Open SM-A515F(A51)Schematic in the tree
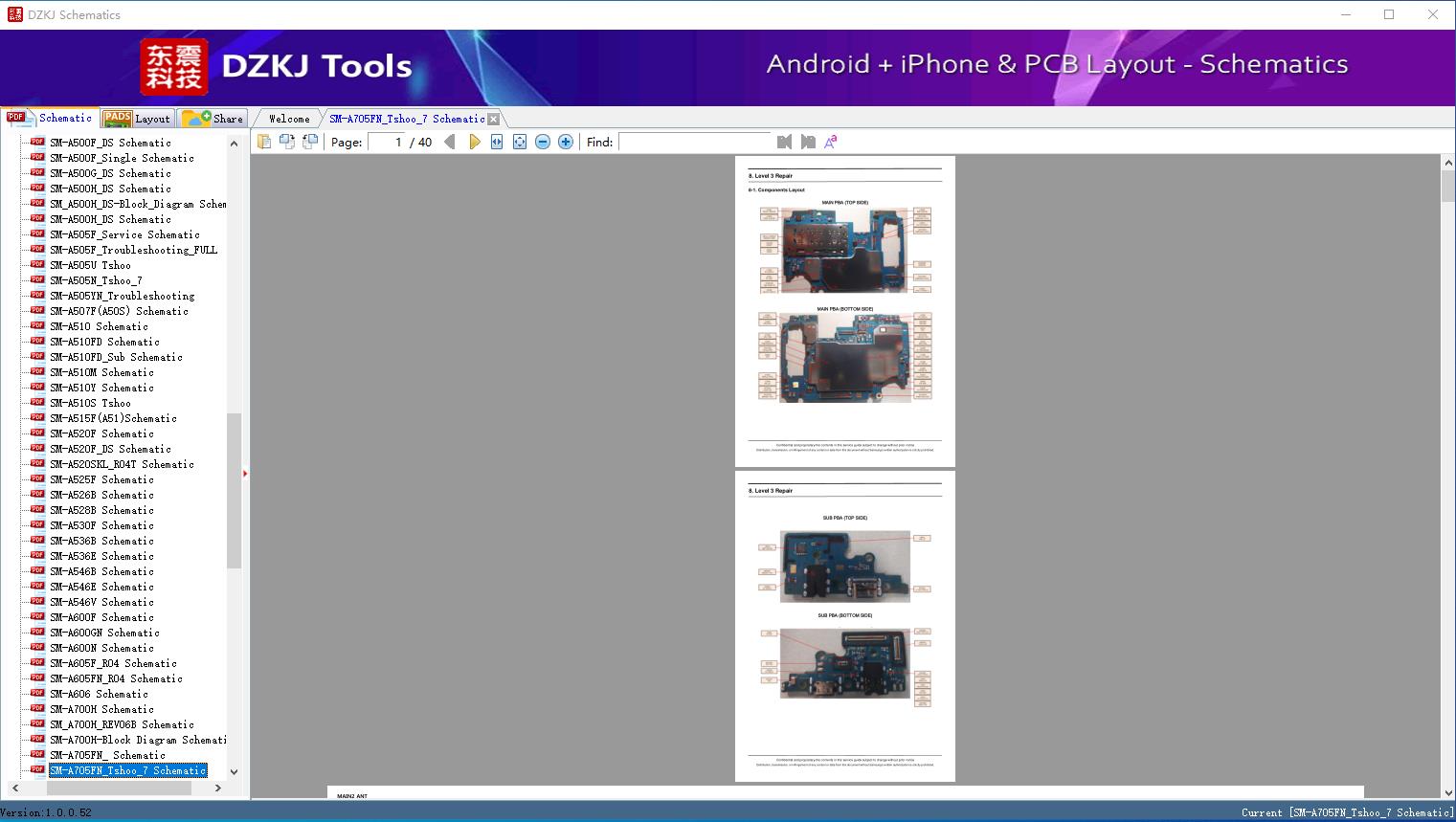Viewport: 1456px width, 822px height. click(113, 418)
